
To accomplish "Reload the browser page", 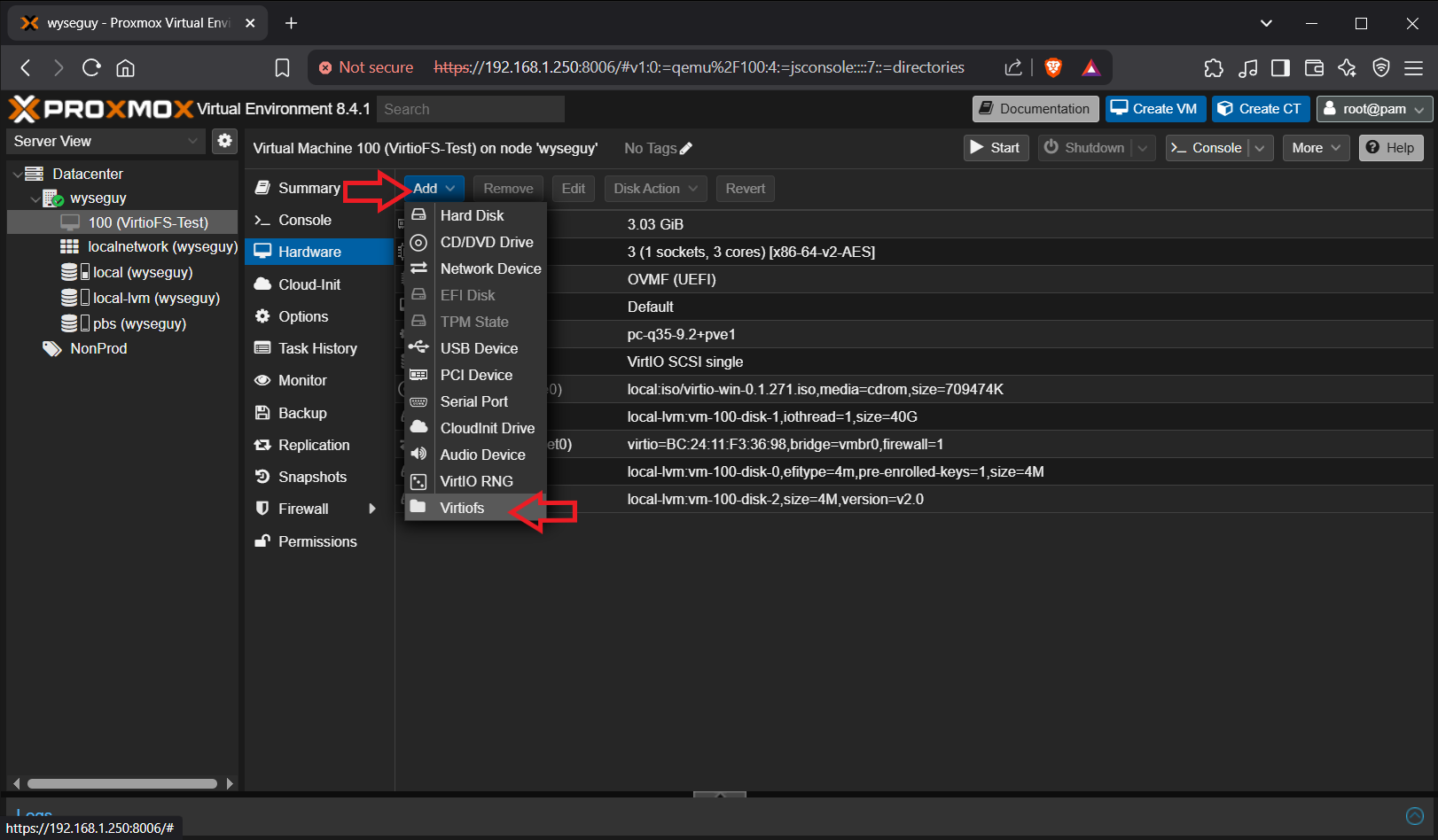I will (91, 67).
